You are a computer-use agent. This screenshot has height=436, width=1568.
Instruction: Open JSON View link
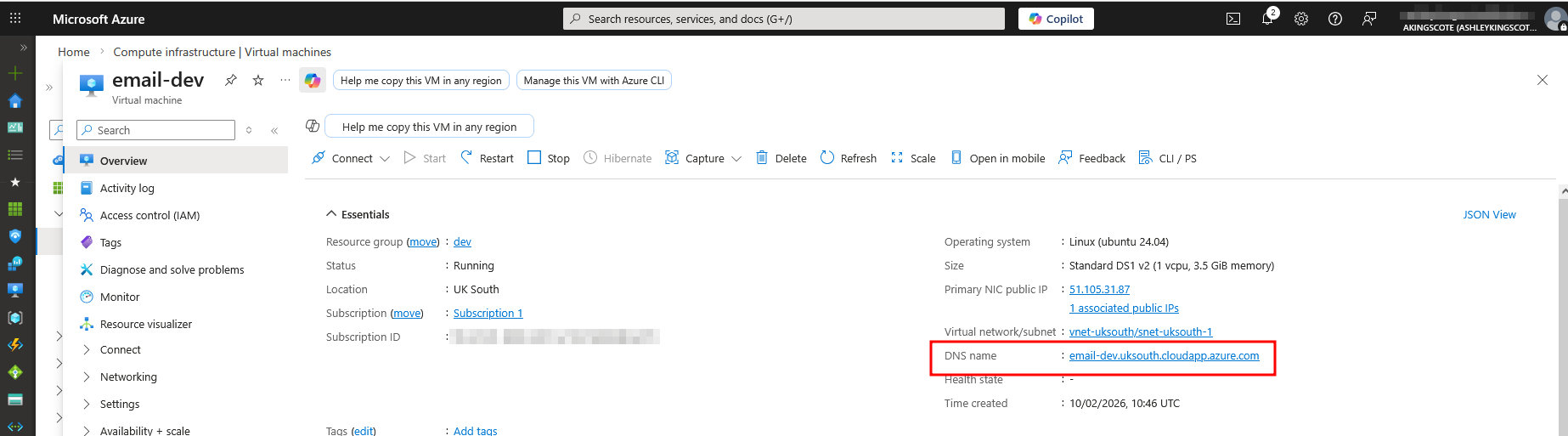coord(1489,214)
